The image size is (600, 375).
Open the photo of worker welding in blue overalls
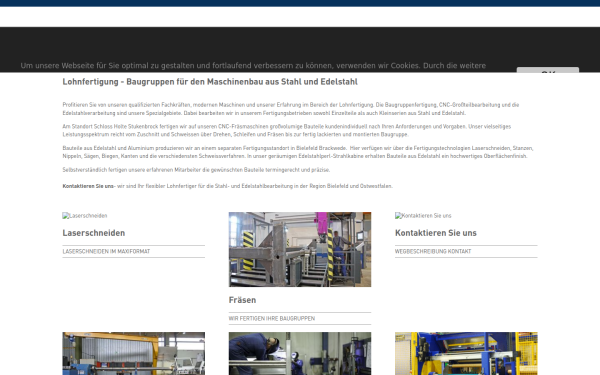[x=300, y=354]
